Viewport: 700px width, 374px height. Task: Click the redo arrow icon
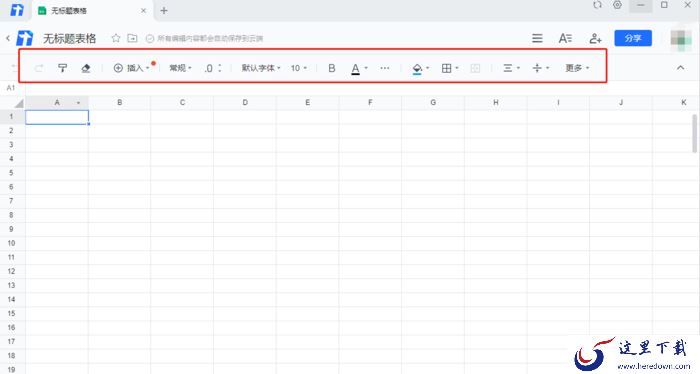tap(39, 68)
